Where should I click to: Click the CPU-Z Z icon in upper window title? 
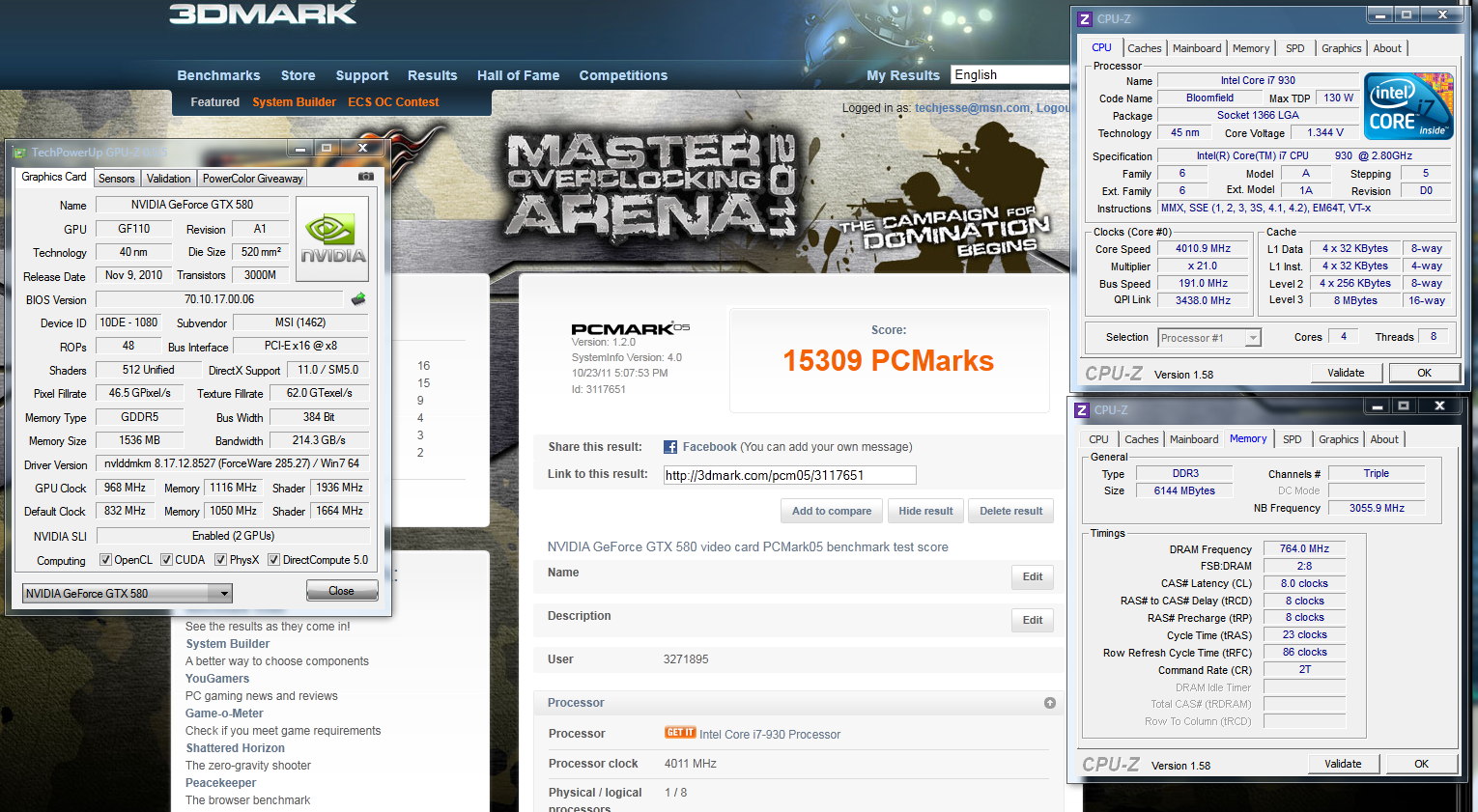tap(1085, 18)
